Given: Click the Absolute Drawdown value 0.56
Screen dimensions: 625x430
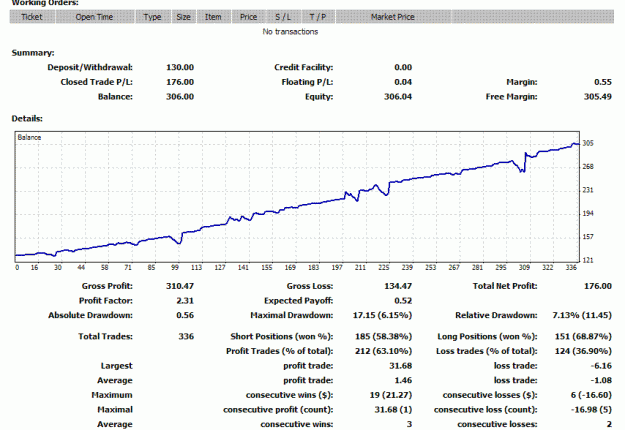Looking at the screenshot, I should 185,315.
